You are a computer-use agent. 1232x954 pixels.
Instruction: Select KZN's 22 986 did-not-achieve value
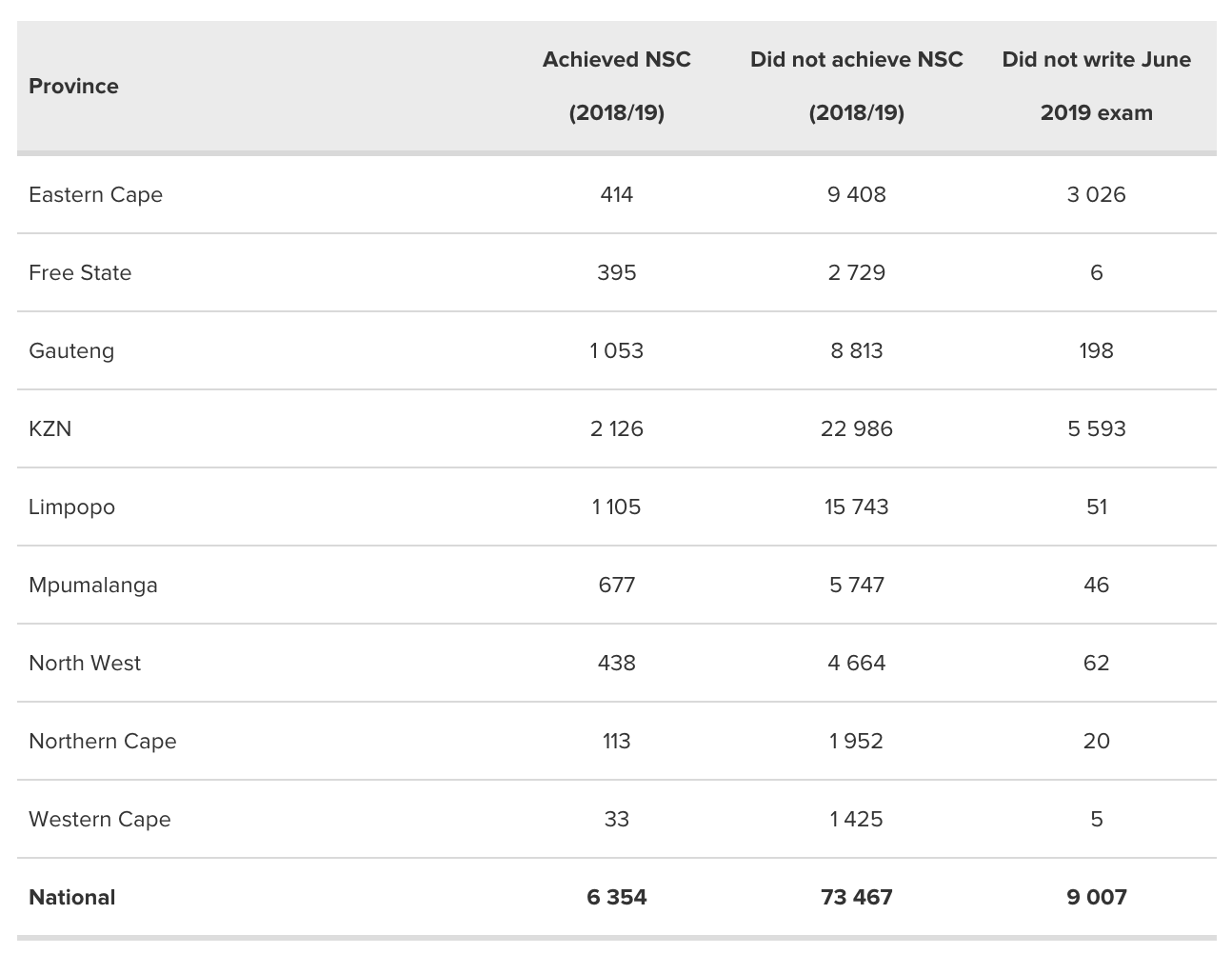click(857, 428)
